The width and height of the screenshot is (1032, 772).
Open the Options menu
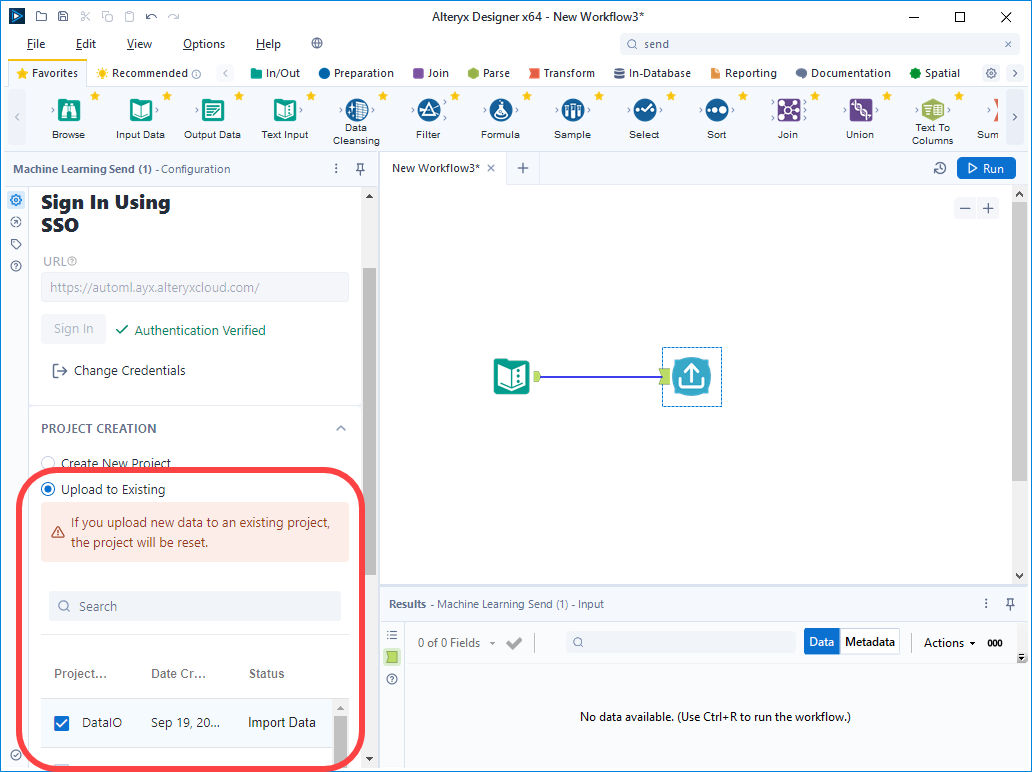[x=204, y=44]
